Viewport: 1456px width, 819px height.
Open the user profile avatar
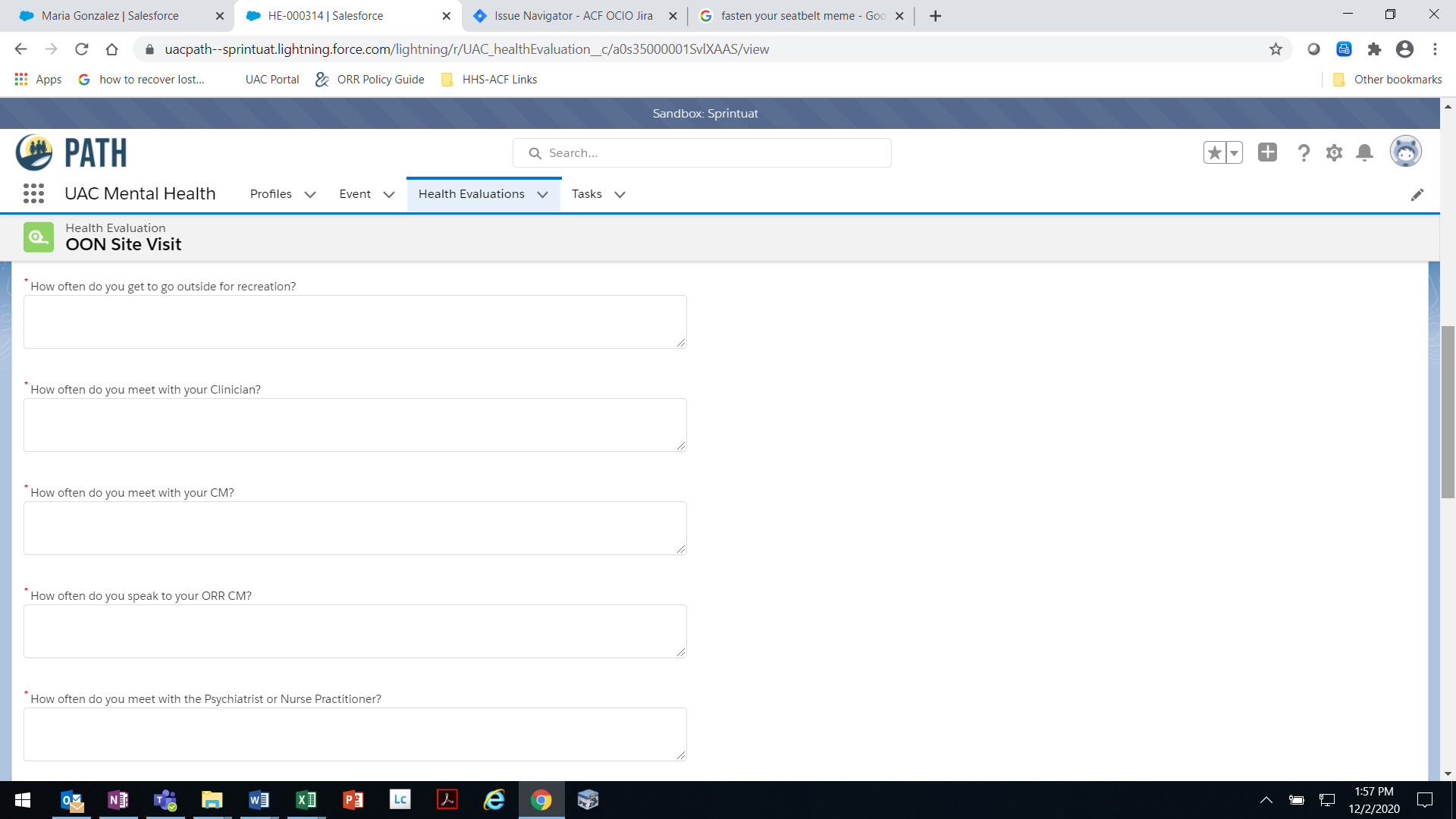[1405, 152]
